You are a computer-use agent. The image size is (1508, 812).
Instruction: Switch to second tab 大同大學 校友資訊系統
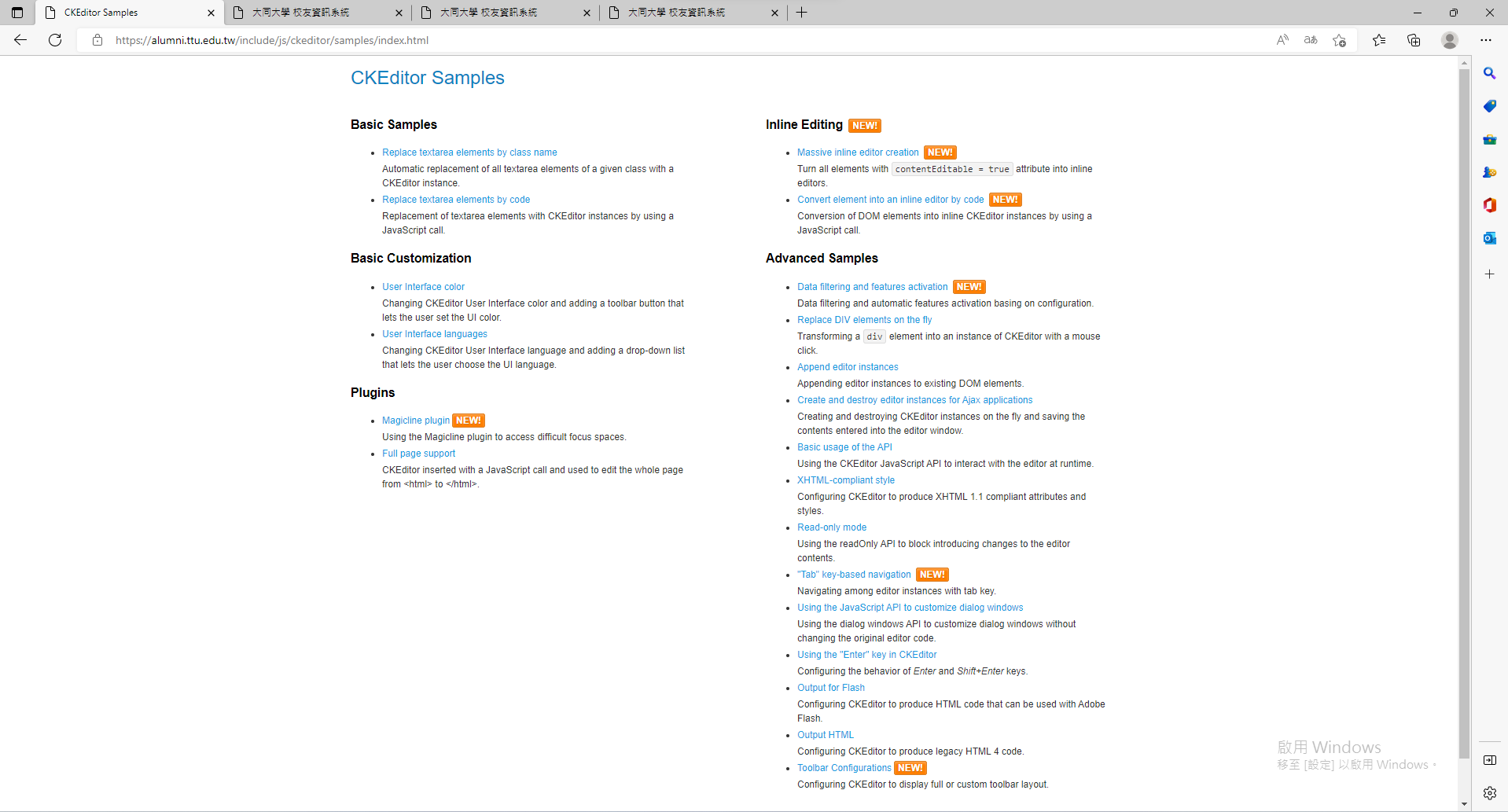click(318, 13)
